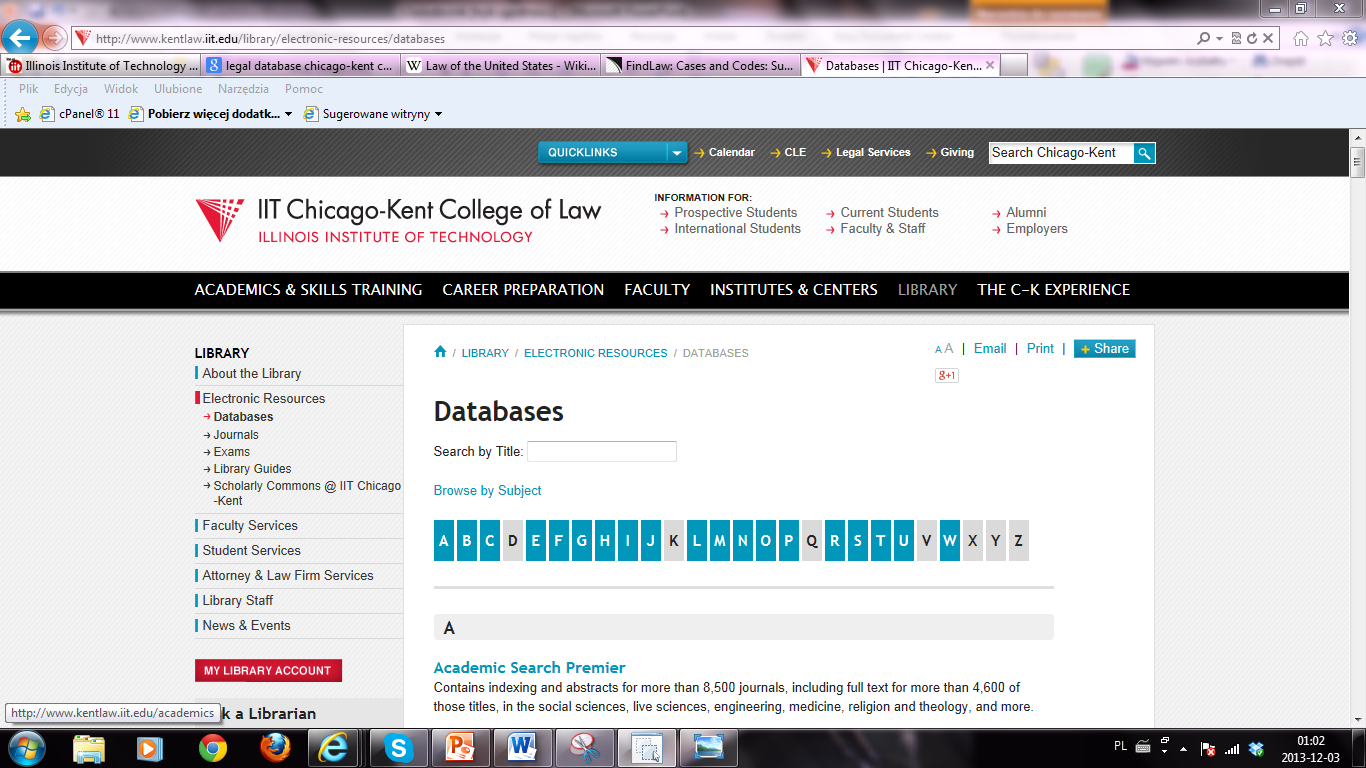Open Snipping Tool from the taskbar

tap(585, 747)
